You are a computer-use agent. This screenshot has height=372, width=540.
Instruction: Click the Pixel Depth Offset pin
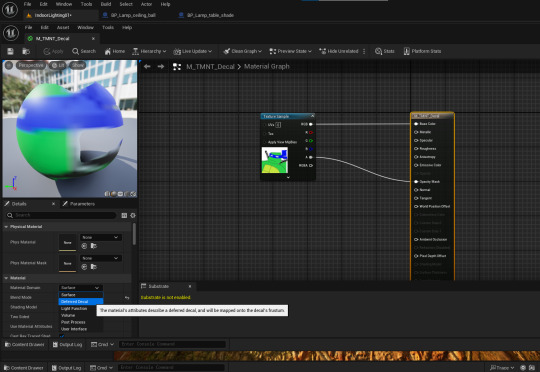416,256
